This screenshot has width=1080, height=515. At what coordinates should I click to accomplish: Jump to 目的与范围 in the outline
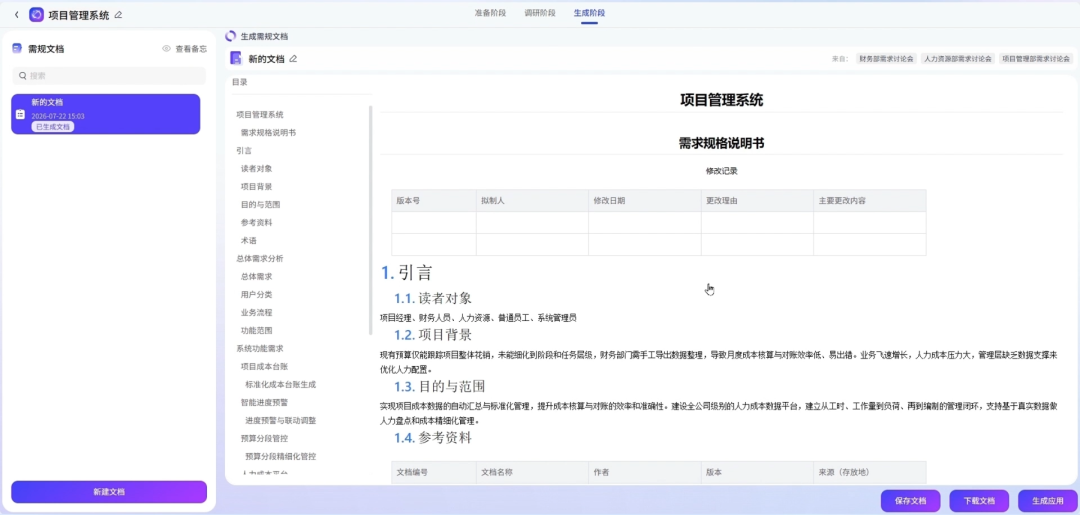point(260,204)
